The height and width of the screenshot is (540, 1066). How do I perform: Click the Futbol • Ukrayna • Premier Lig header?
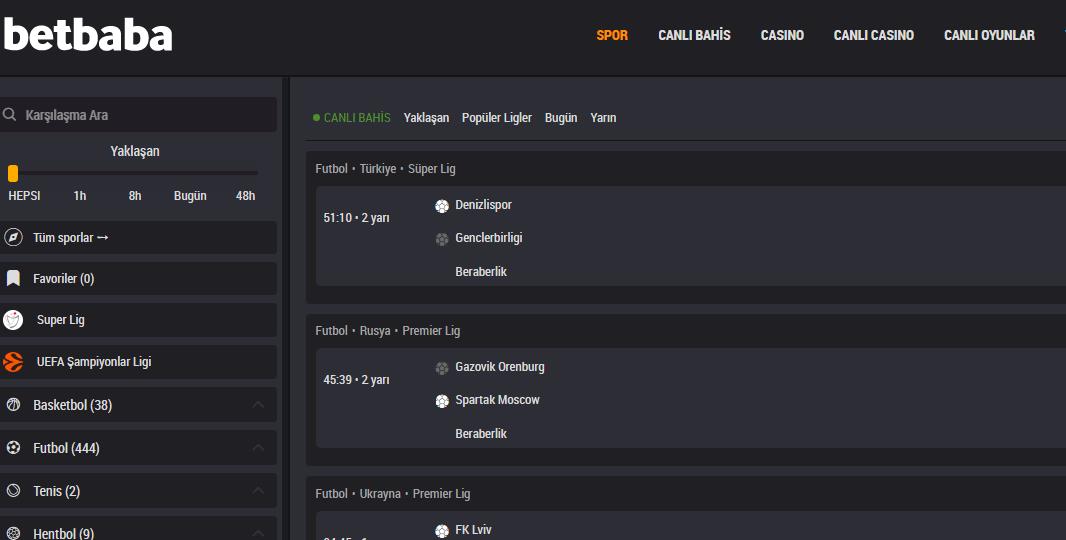(x=393, y=494)
